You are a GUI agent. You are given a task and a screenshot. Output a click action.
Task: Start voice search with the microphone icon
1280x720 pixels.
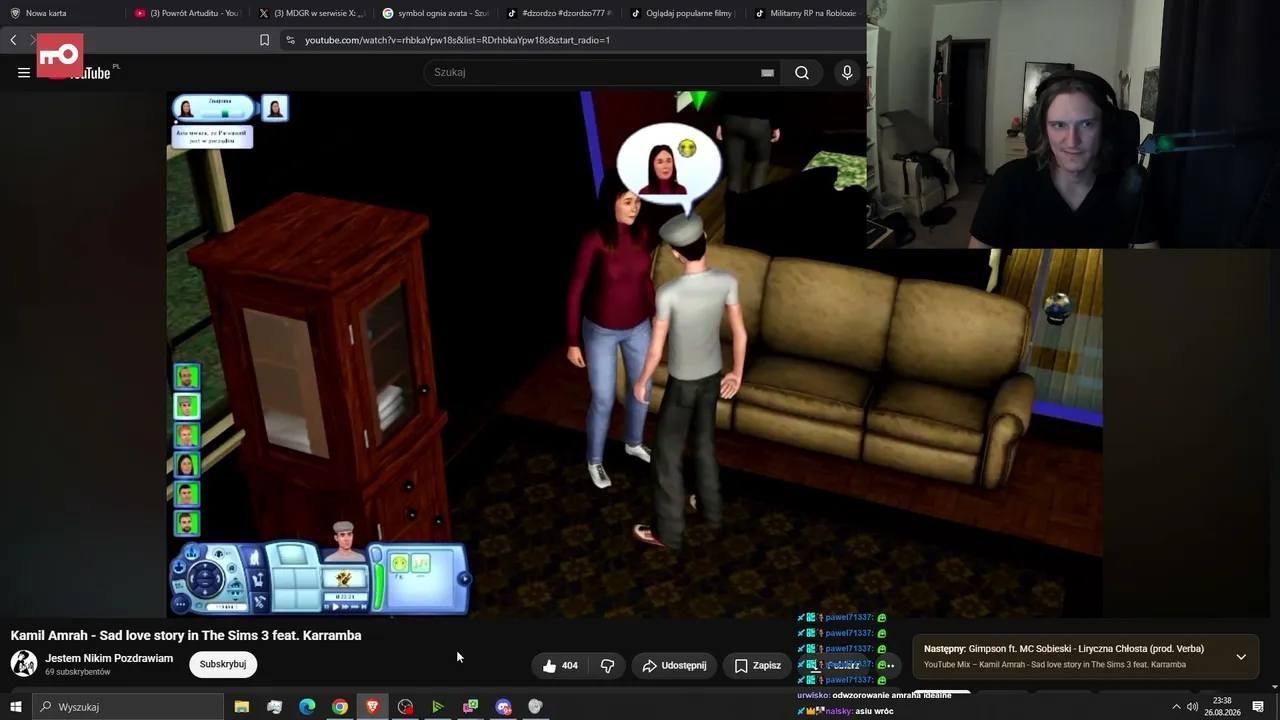[847, 72]
